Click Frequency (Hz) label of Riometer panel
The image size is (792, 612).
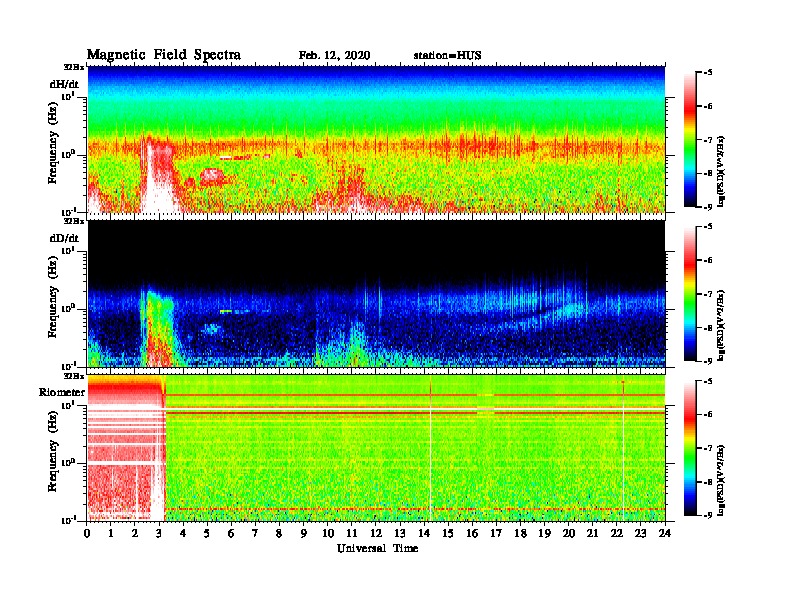tap(53, 451)
